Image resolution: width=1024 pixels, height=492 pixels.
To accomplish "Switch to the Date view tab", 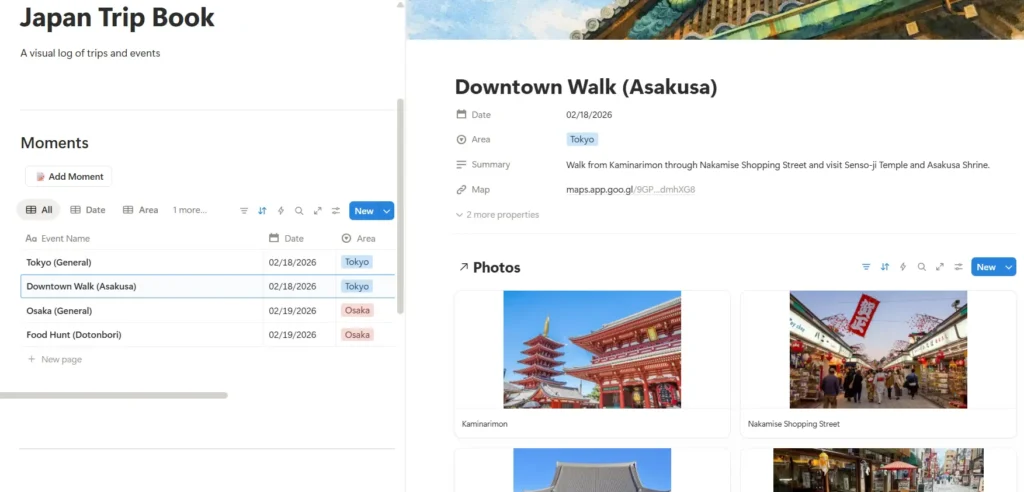I will pos(88,210).
